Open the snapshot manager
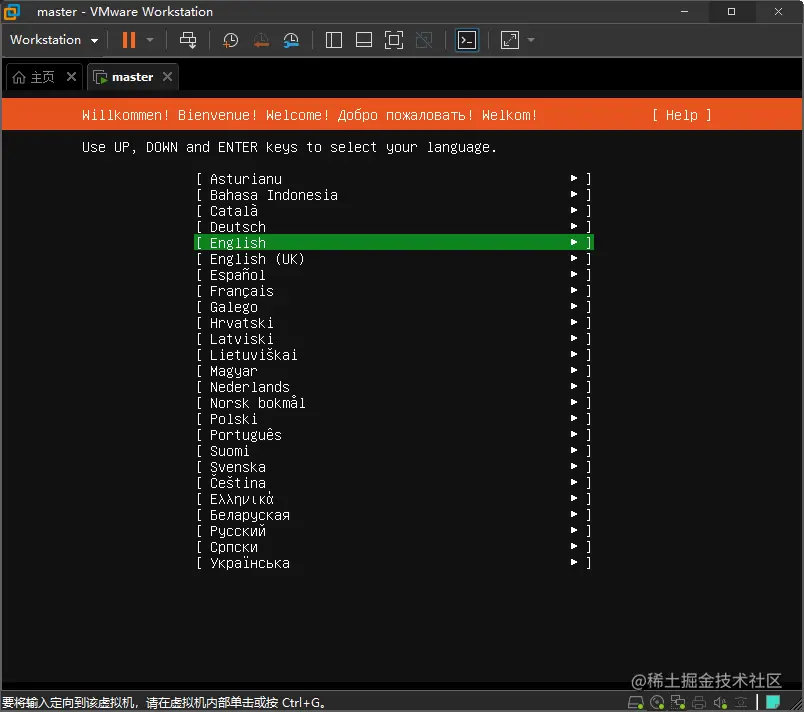804x712 pixels. tap(291, 40)
